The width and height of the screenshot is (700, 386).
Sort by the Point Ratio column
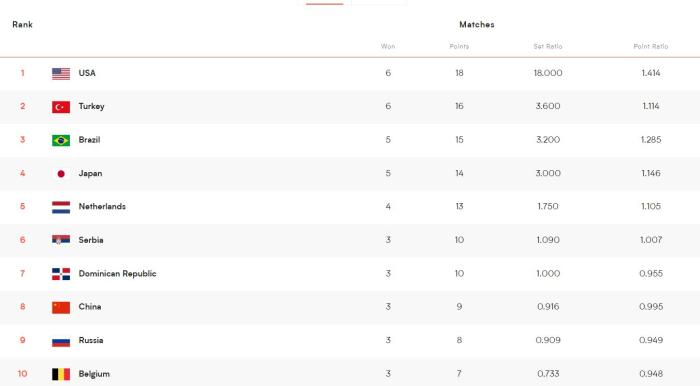[x=650, y=46]
